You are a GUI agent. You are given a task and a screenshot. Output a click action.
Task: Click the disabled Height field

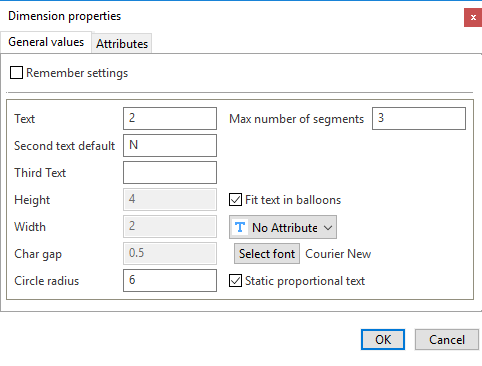[x=170, y=199]
